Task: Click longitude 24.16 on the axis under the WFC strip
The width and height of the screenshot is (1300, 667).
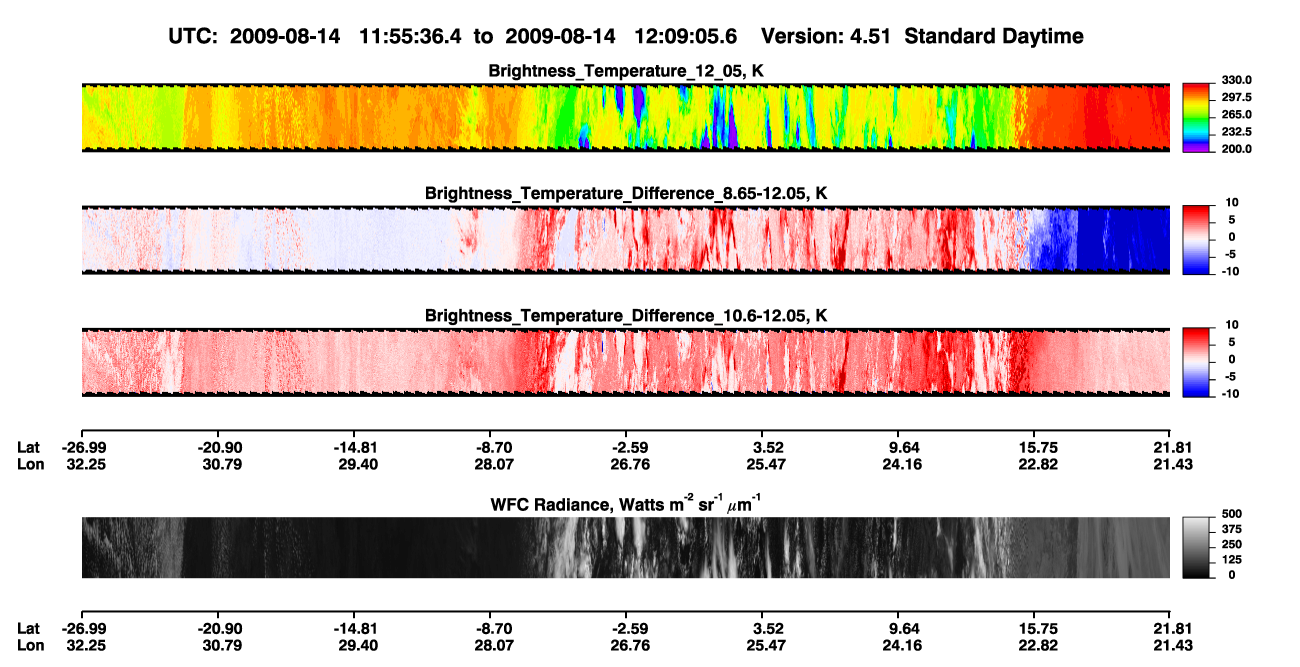Action: [903, 644]
